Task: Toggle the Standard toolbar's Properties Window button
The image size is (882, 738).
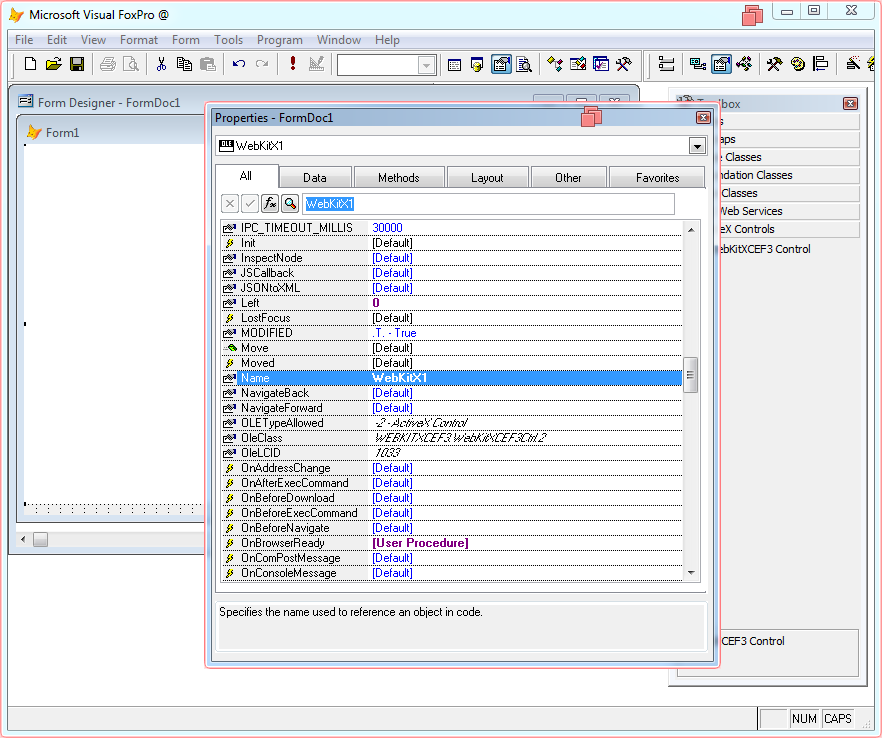Action: pos(501,65)
